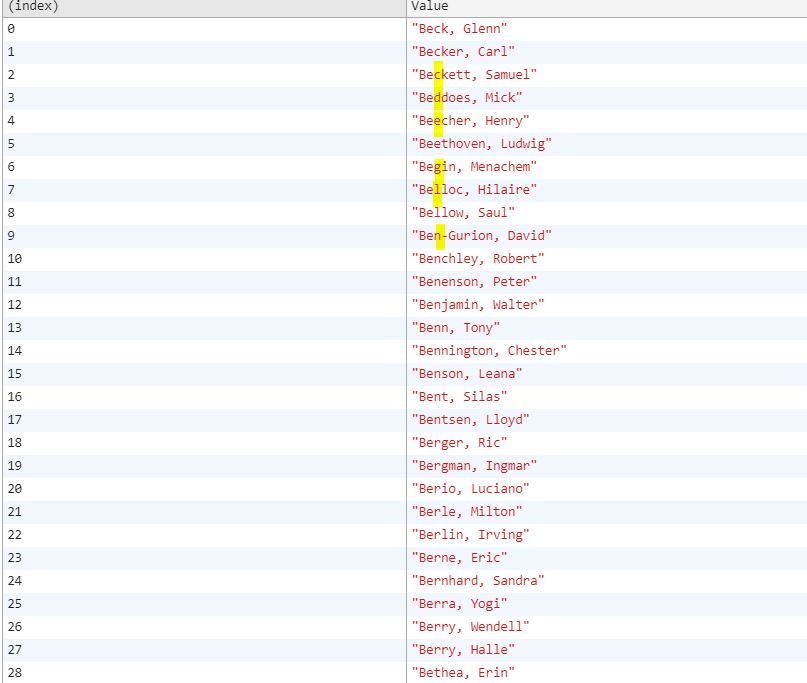Select the "Berger, Ric" value
This screenshot has height=683, width=807.
pyautogui.click(x=459, y=443)
